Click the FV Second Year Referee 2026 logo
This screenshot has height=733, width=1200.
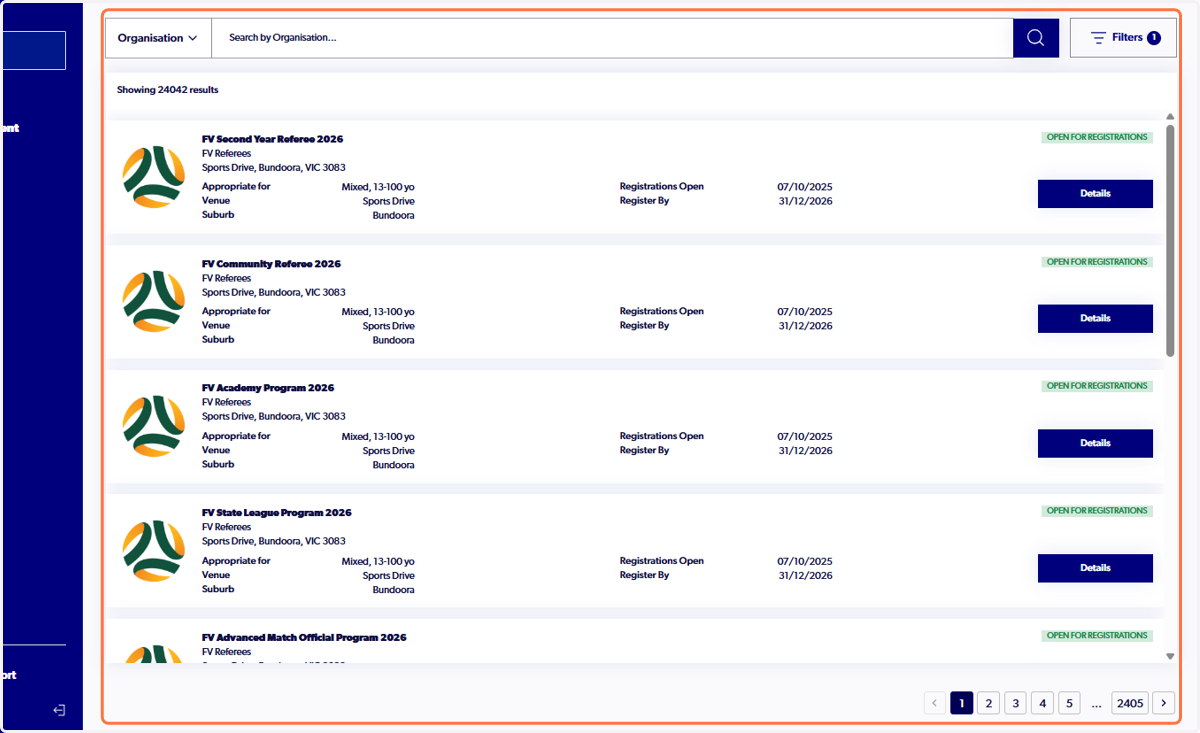(154, 177)
